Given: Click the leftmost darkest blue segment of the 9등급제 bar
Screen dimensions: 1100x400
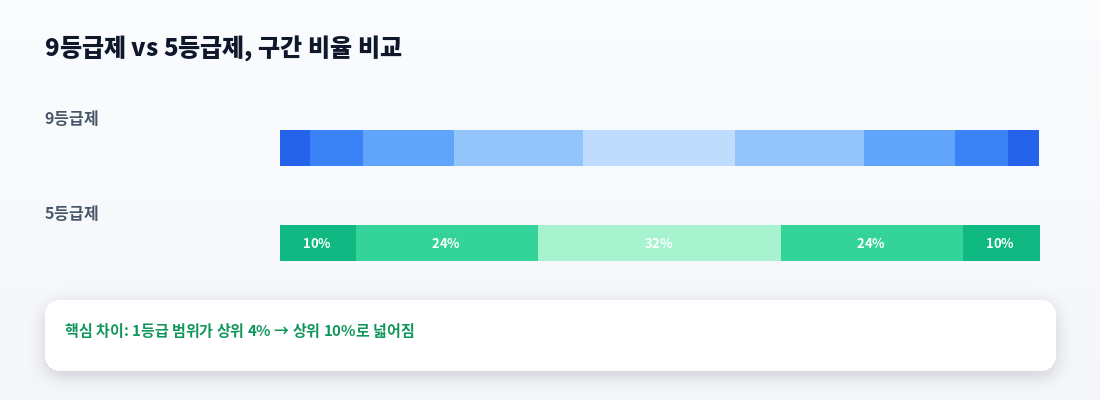Looking at the screenshot, I should pyautogui.click(x=295, y=148).
